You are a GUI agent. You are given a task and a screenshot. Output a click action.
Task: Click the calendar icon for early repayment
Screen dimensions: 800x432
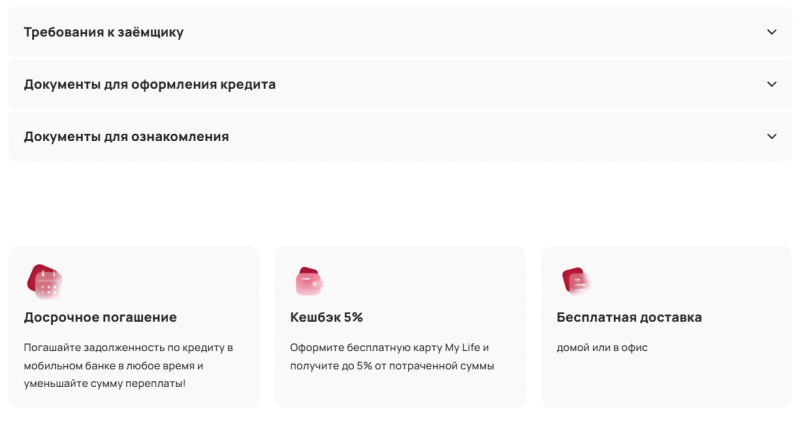click(x=45, y=281)
